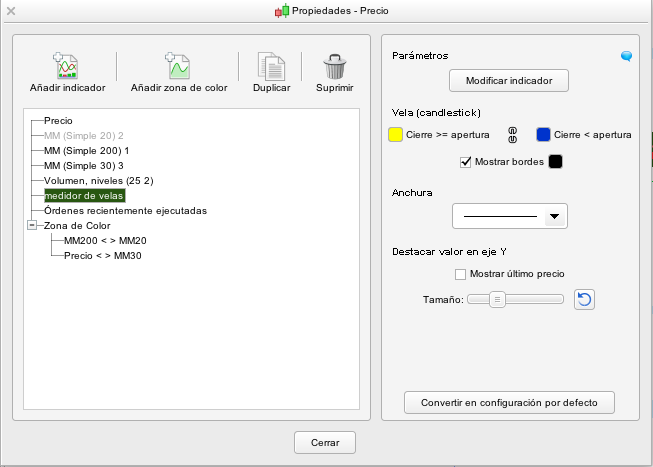The height and width of the screenshot is (467, 653).
Task: Enable Mostrar último precio checkbox
Action: [x=460, y=274]
